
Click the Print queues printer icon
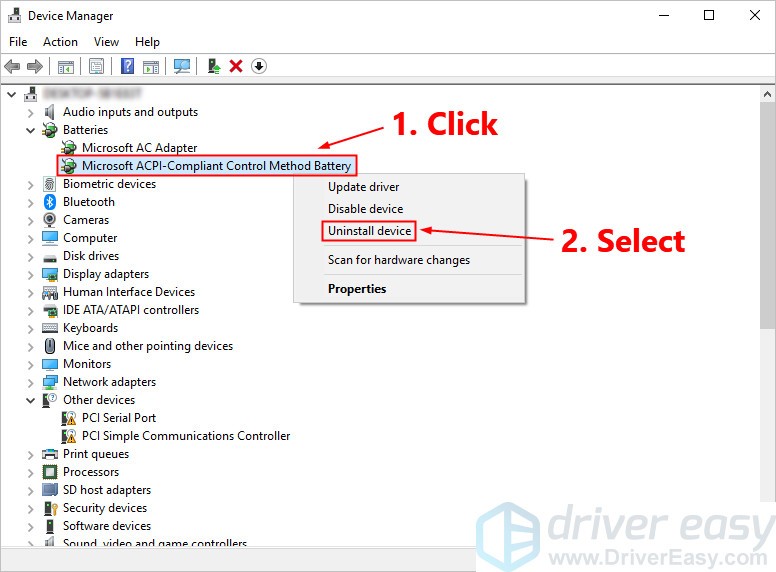click(50, 454)
